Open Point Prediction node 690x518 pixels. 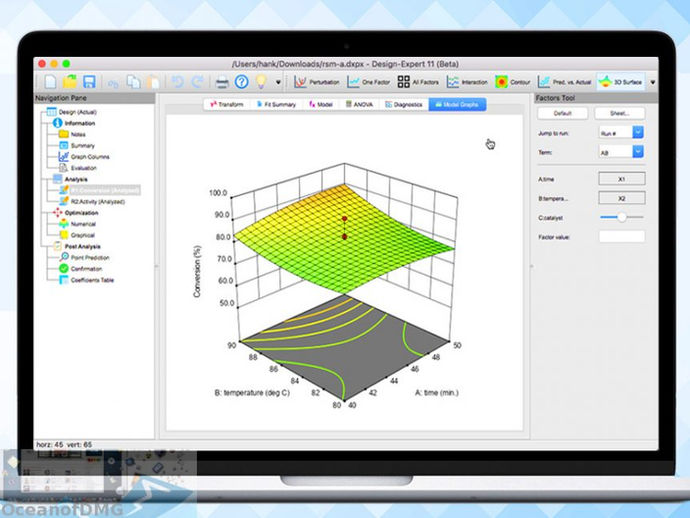84,257
